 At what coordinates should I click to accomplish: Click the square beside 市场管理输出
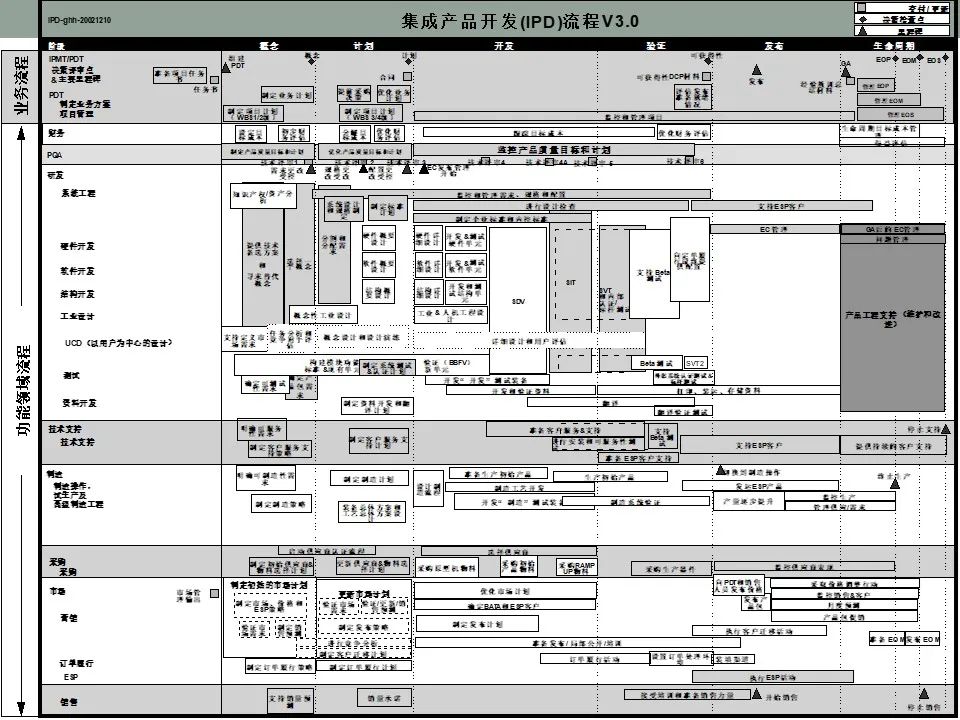tap(214, 593)
